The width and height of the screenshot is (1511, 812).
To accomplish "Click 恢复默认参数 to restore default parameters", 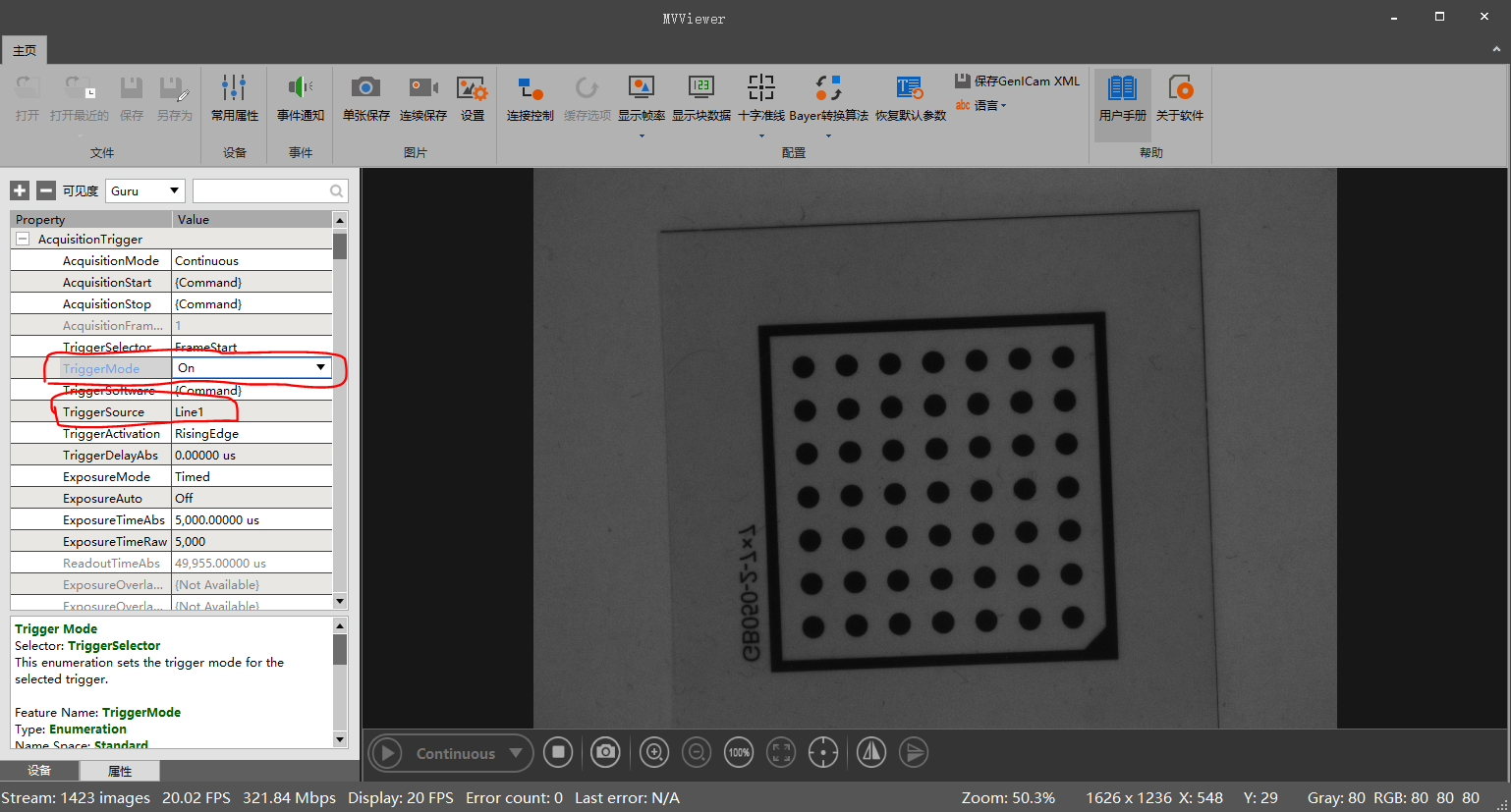I will pyautogui.click(x=909, y=97).
